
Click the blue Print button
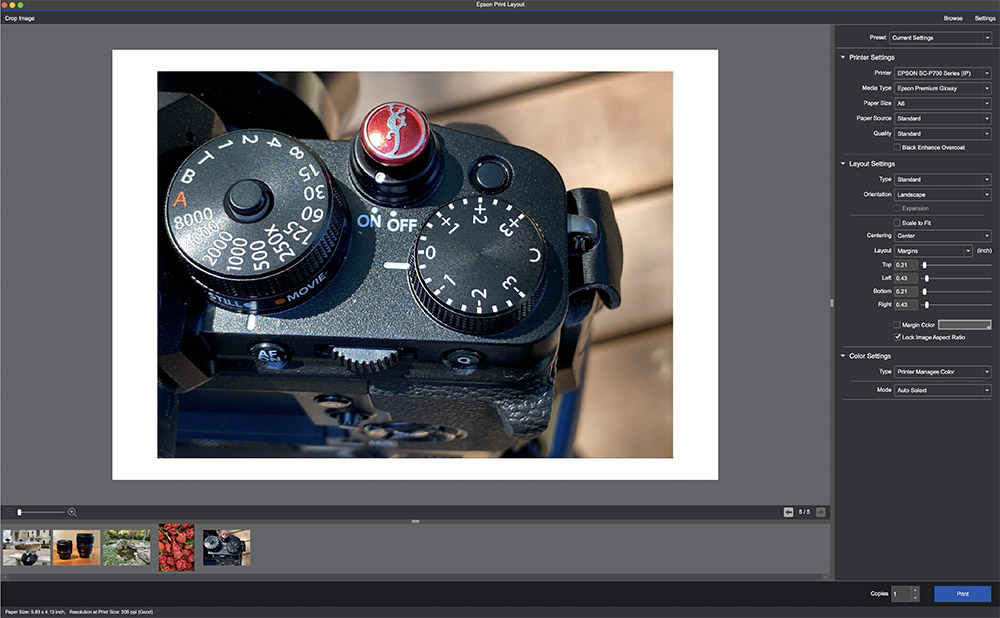[x=962, y=594]
